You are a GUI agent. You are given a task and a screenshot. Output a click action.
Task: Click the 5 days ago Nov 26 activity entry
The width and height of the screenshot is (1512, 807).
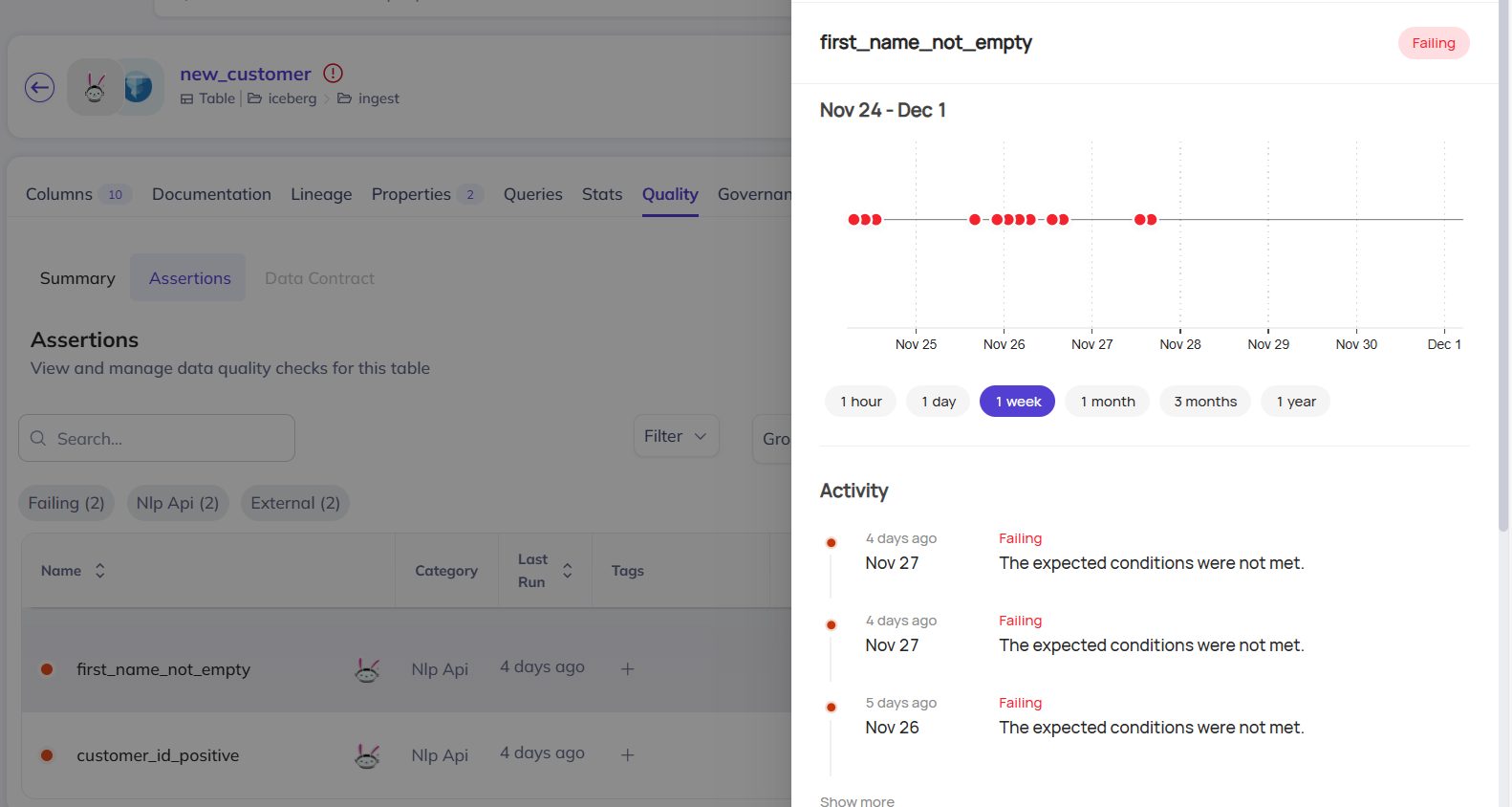pyautogui.click(x=1144, y=715)
